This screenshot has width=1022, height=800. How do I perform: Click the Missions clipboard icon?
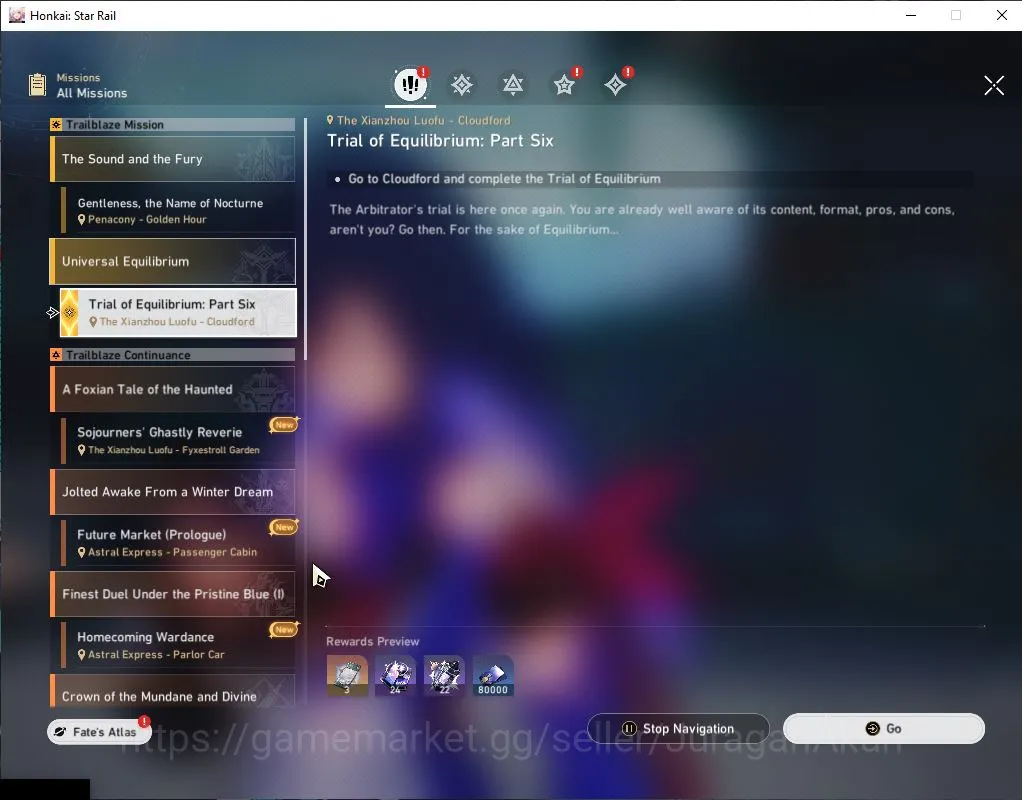click(x=38, y=85)
